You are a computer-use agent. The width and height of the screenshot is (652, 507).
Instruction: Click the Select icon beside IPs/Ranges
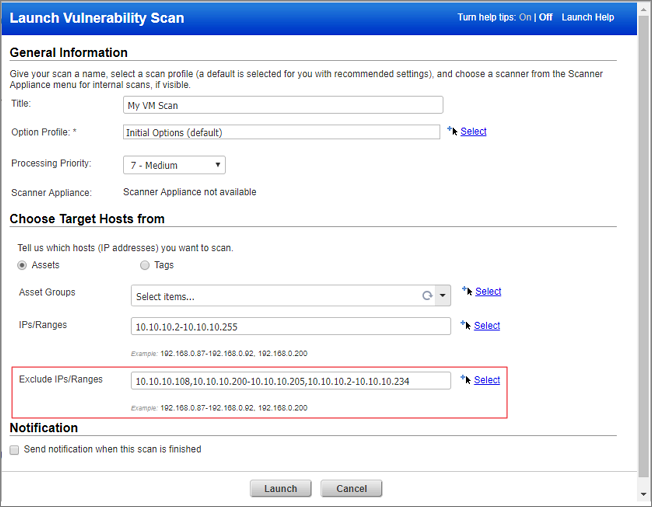click(466, 325)
